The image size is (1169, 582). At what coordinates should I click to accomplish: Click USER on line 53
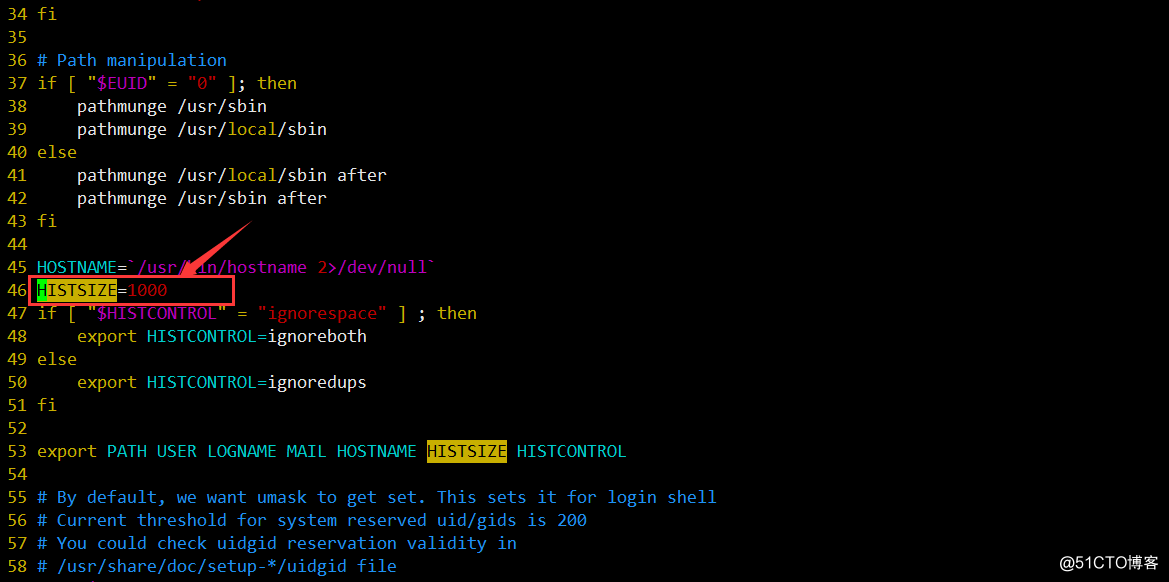tap(177, 451)
